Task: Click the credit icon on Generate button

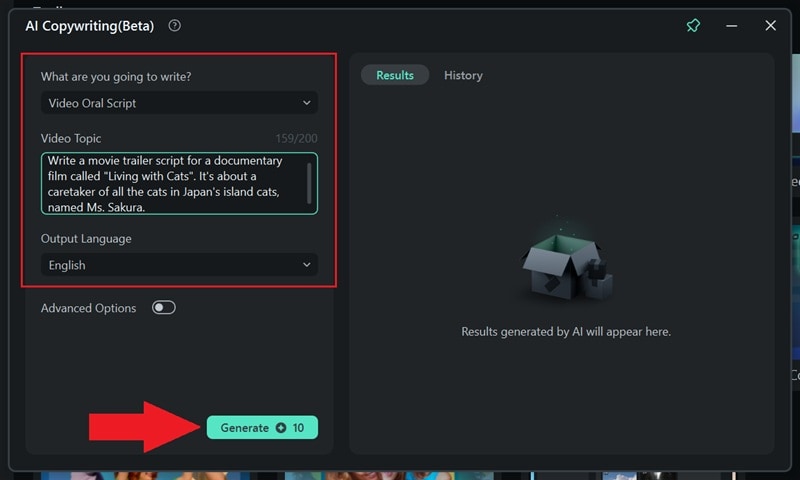Action: [281, 427]
